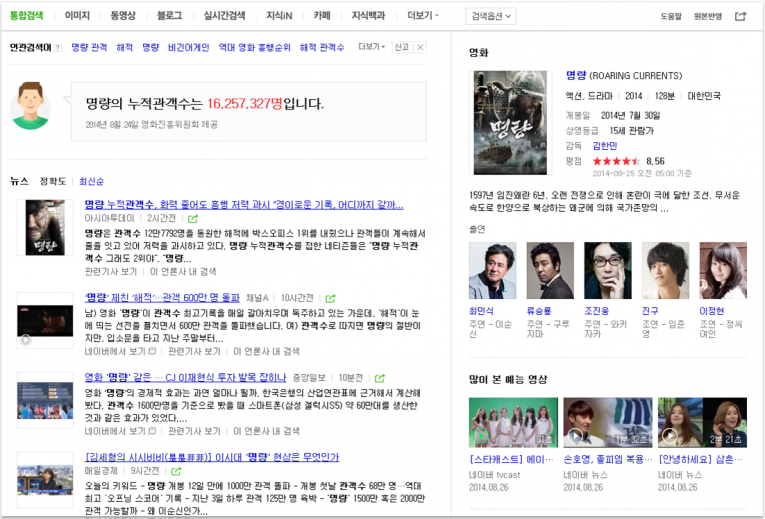Select related search 역대 영화 흥행순위

click(x=254, y=47)
